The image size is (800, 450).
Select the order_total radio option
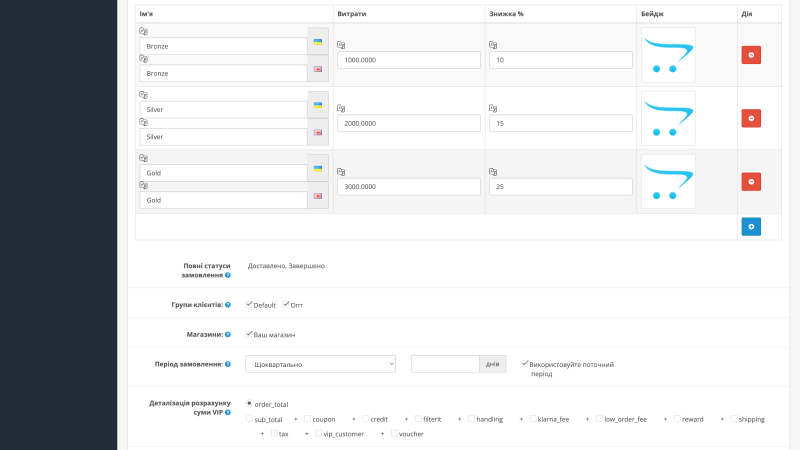coord(249,403)
